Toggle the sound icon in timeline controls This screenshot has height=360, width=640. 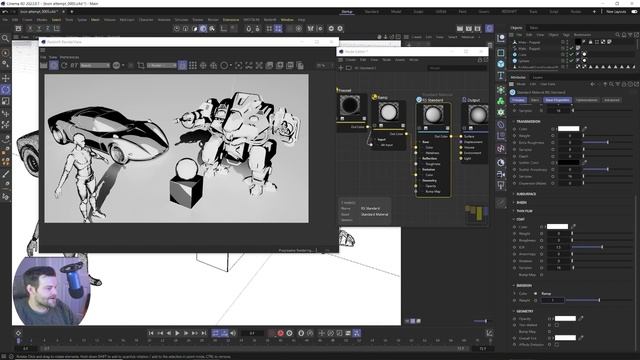click(233, 333)
